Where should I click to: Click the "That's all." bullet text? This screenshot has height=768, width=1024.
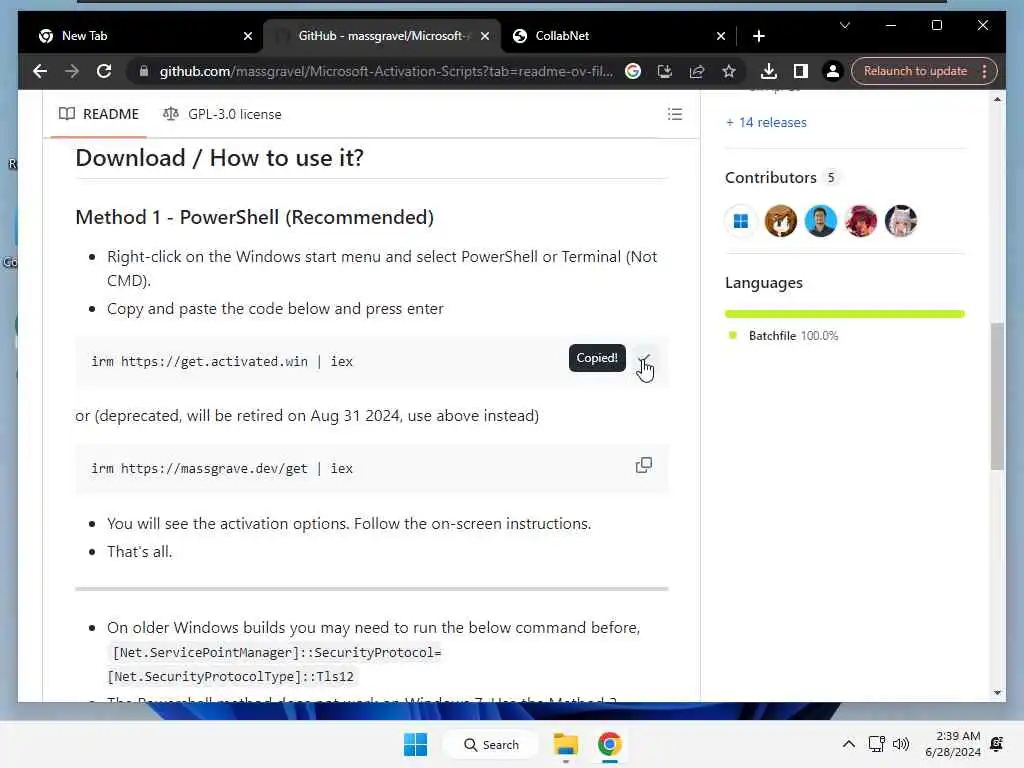tap(140, 552)
